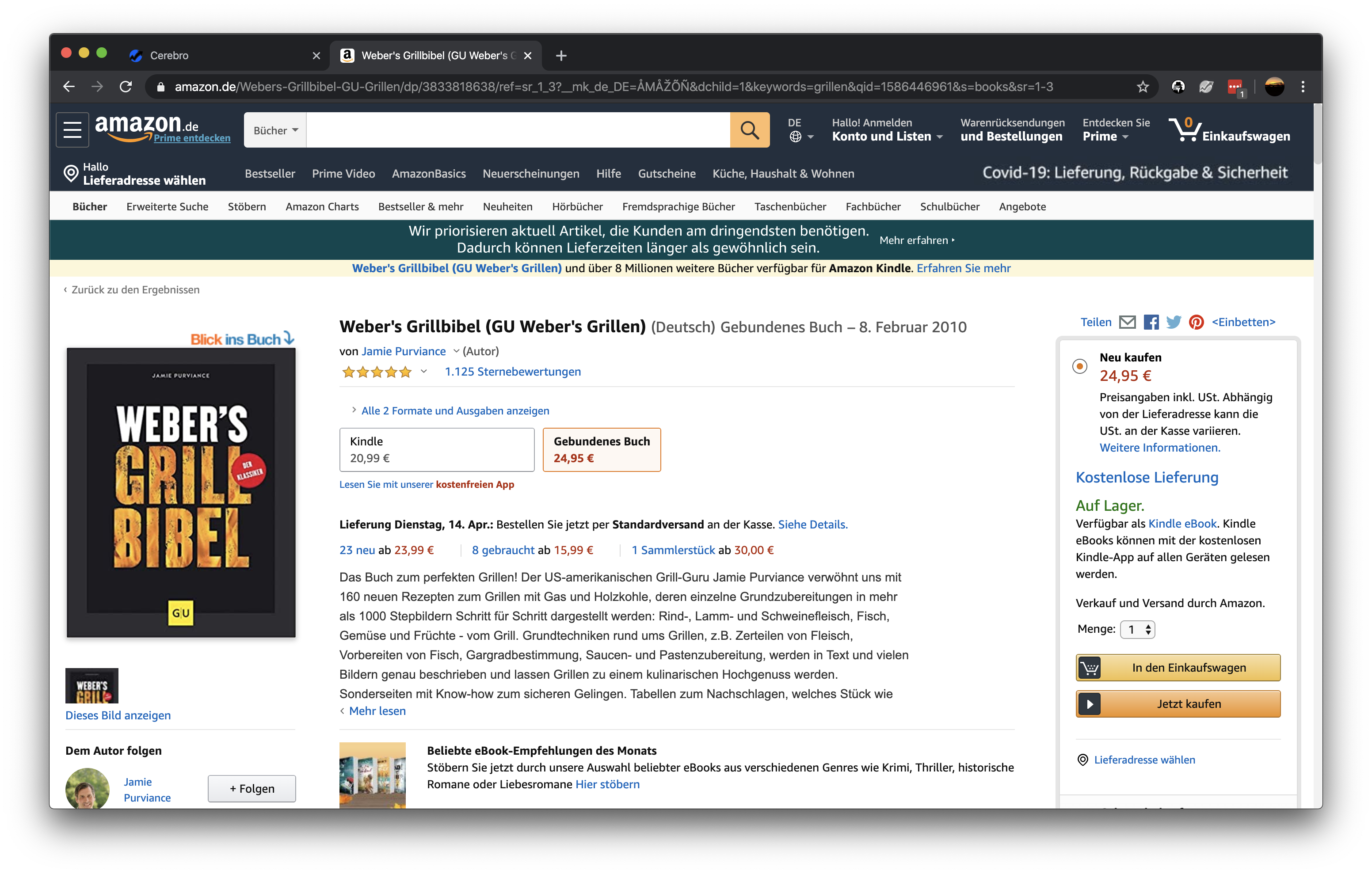Share via Facebook icon
Image resolution: width=1372 pixels, height=874 pixels.
point(1151,322)
